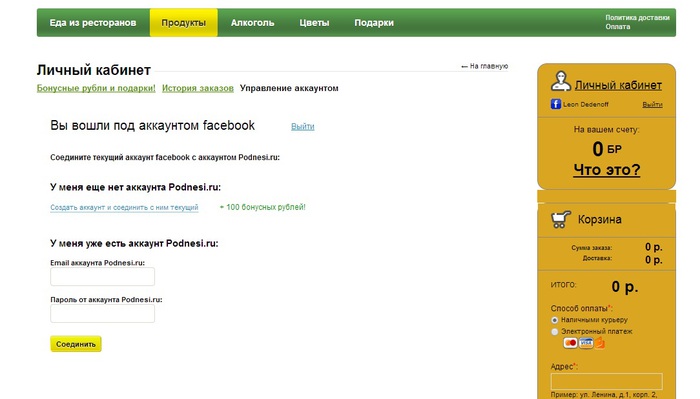Click the Что это? link
Screen dimensions: 700x399
tap(607, 170)
